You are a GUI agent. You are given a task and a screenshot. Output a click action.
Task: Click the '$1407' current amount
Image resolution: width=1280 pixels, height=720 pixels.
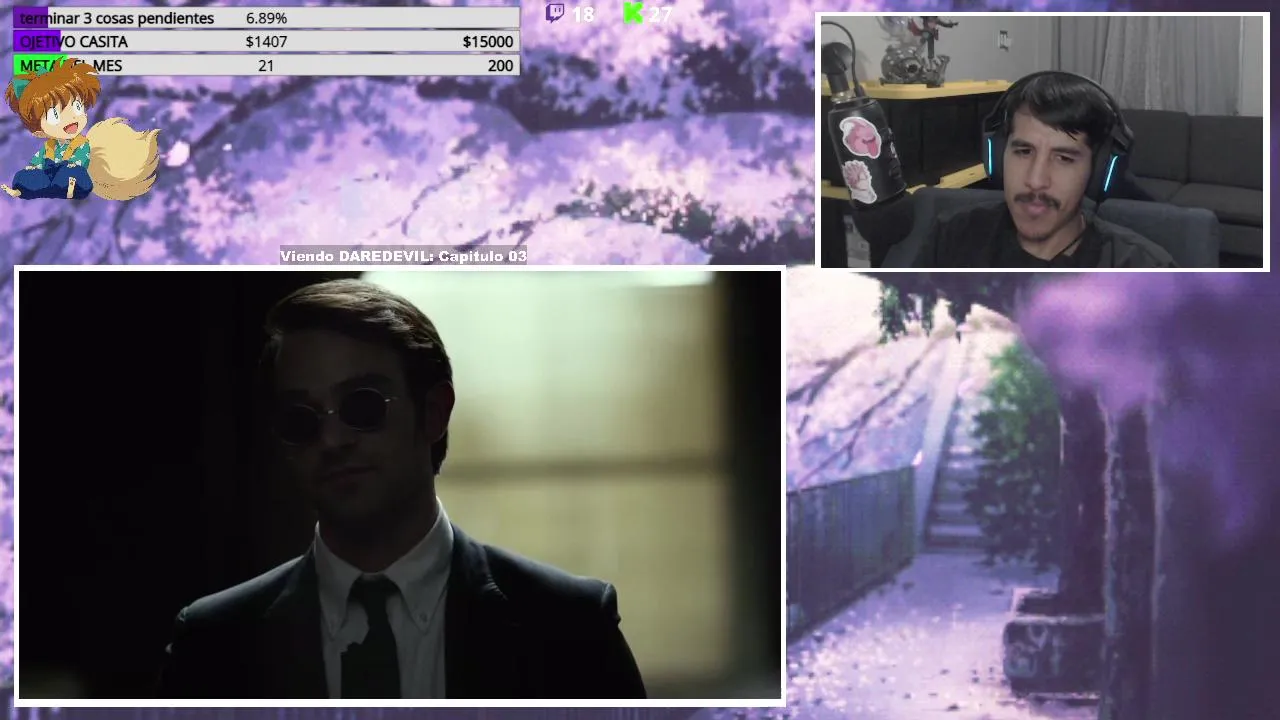(266, 41)
